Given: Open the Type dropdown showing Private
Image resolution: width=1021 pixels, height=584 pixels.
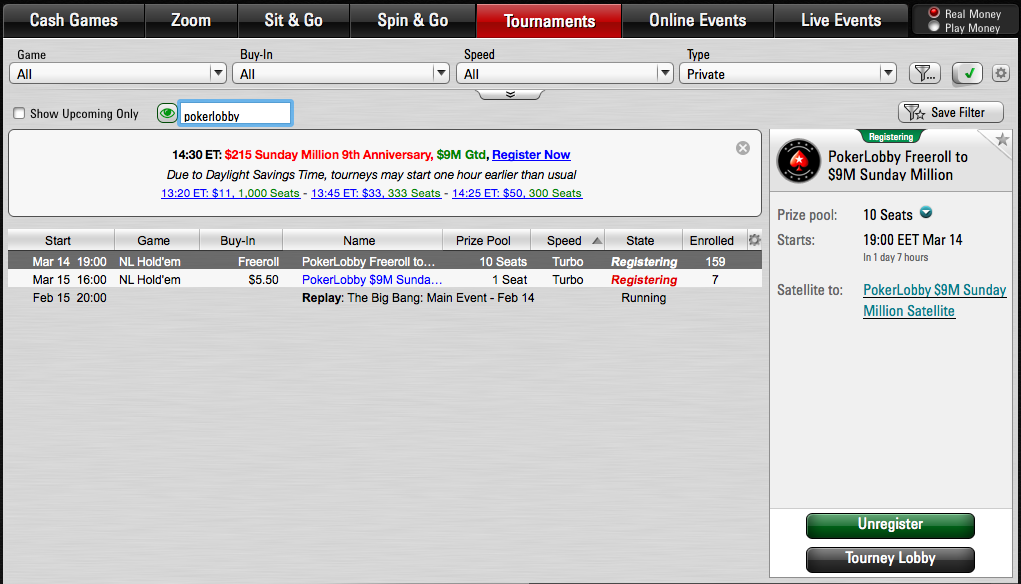Looking at the screenshot, I should 788,74.
